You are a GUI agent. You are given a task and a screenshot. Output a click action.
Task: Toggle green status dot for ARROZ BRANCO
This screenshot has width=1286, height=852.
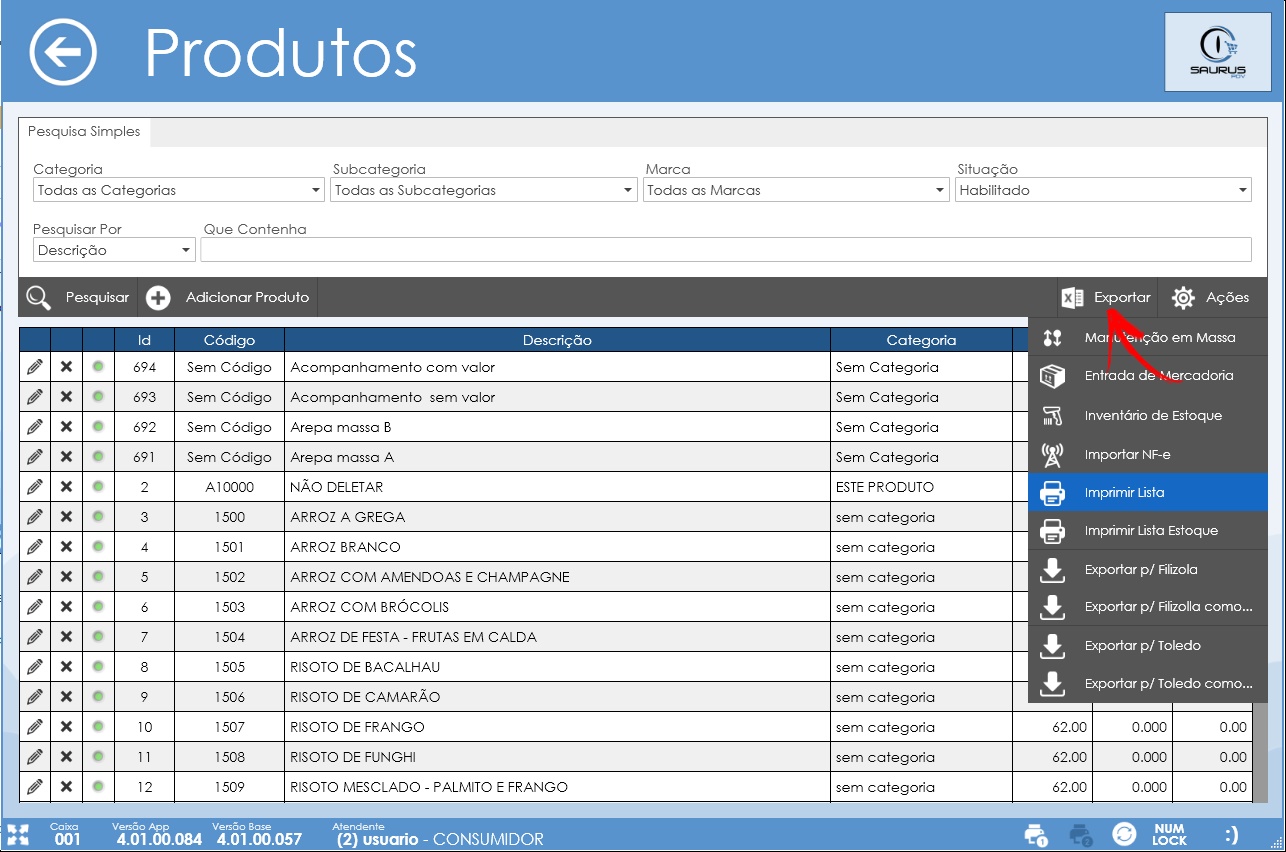click(x=98, y=547)
